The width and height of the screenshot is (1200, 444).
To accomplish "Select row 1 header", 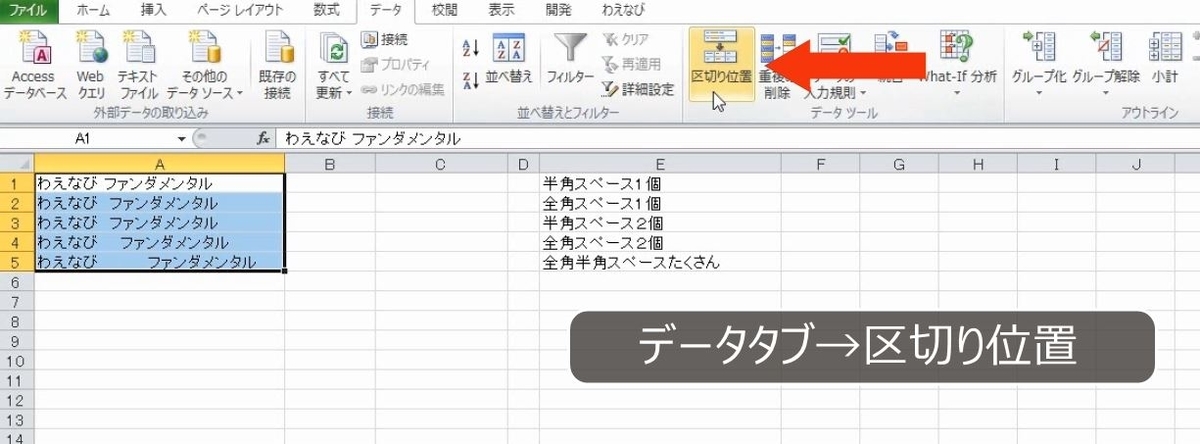I will (x=16, y=184).
